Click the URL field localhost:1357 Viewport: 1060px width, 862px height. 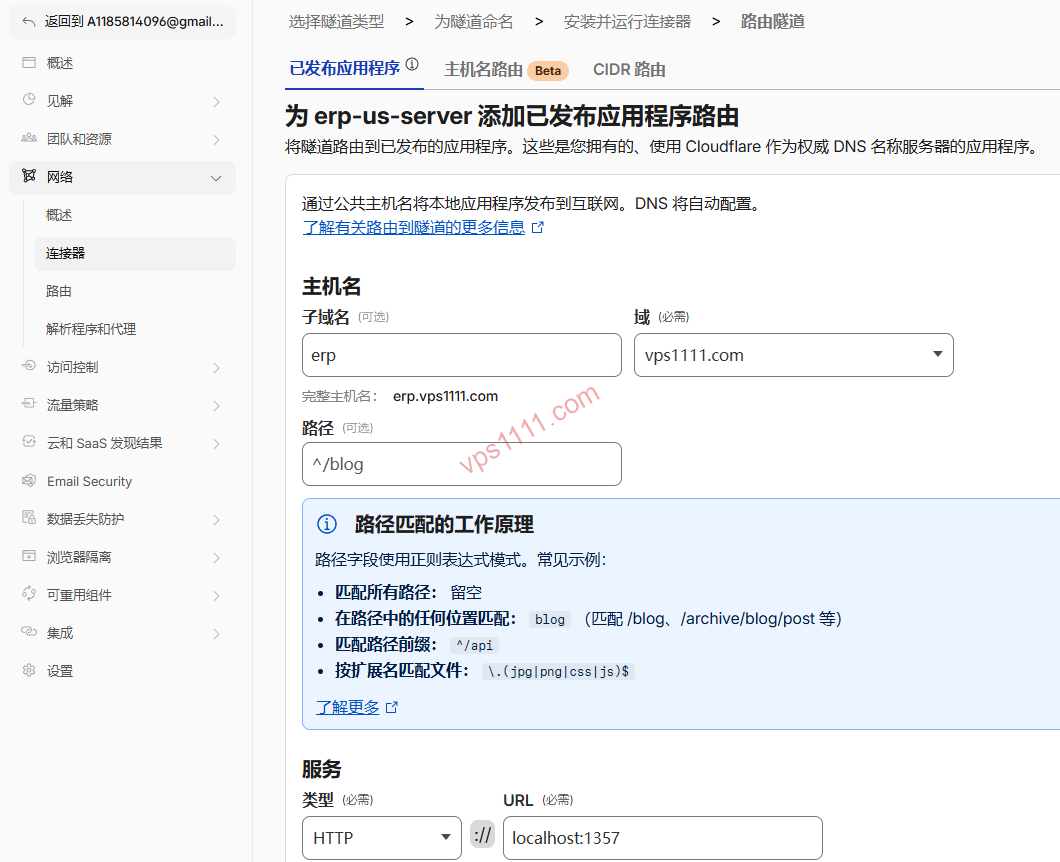click(x=662, y=838)
